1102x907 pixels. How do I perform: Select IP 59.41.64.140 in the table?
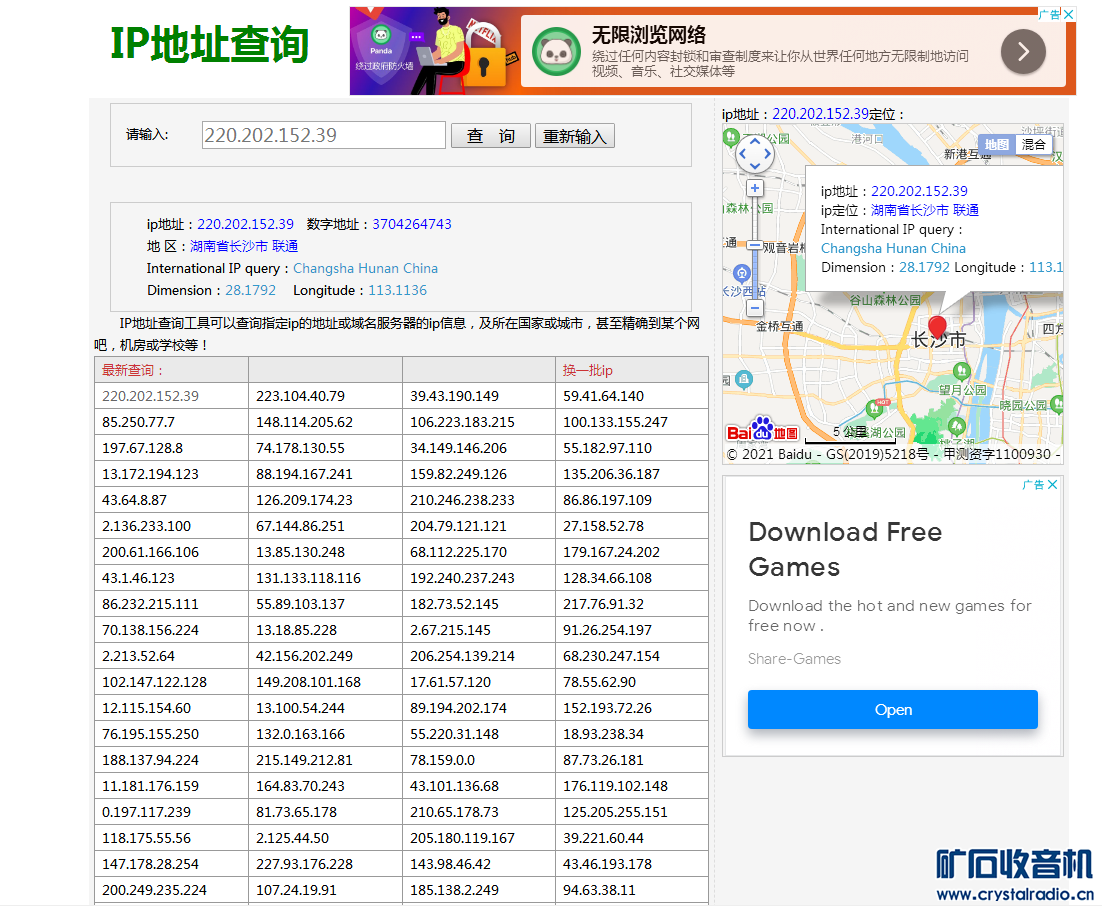603,396
